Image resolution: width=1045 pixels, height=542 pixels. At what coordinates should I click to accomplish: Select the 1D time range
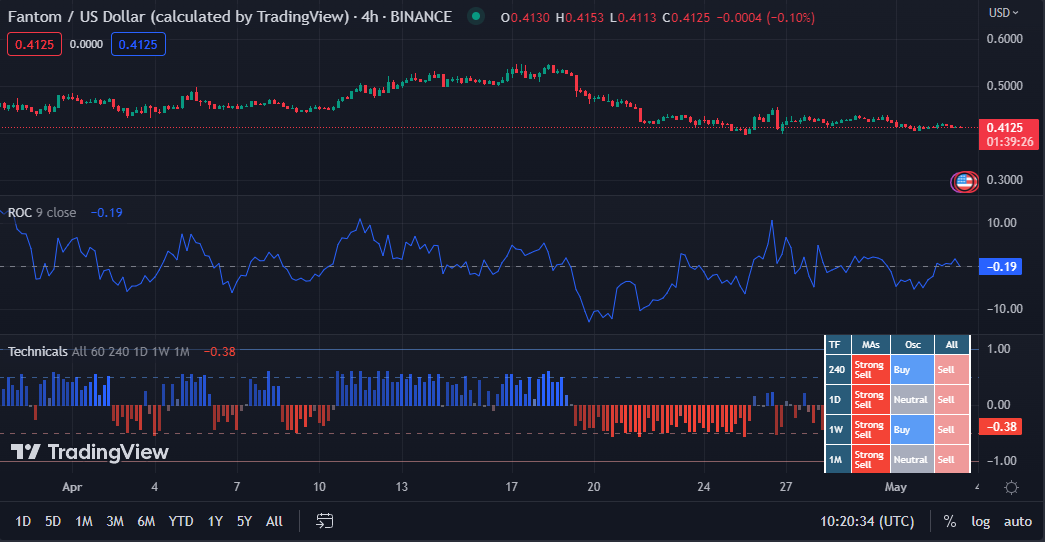pos(23,521)
